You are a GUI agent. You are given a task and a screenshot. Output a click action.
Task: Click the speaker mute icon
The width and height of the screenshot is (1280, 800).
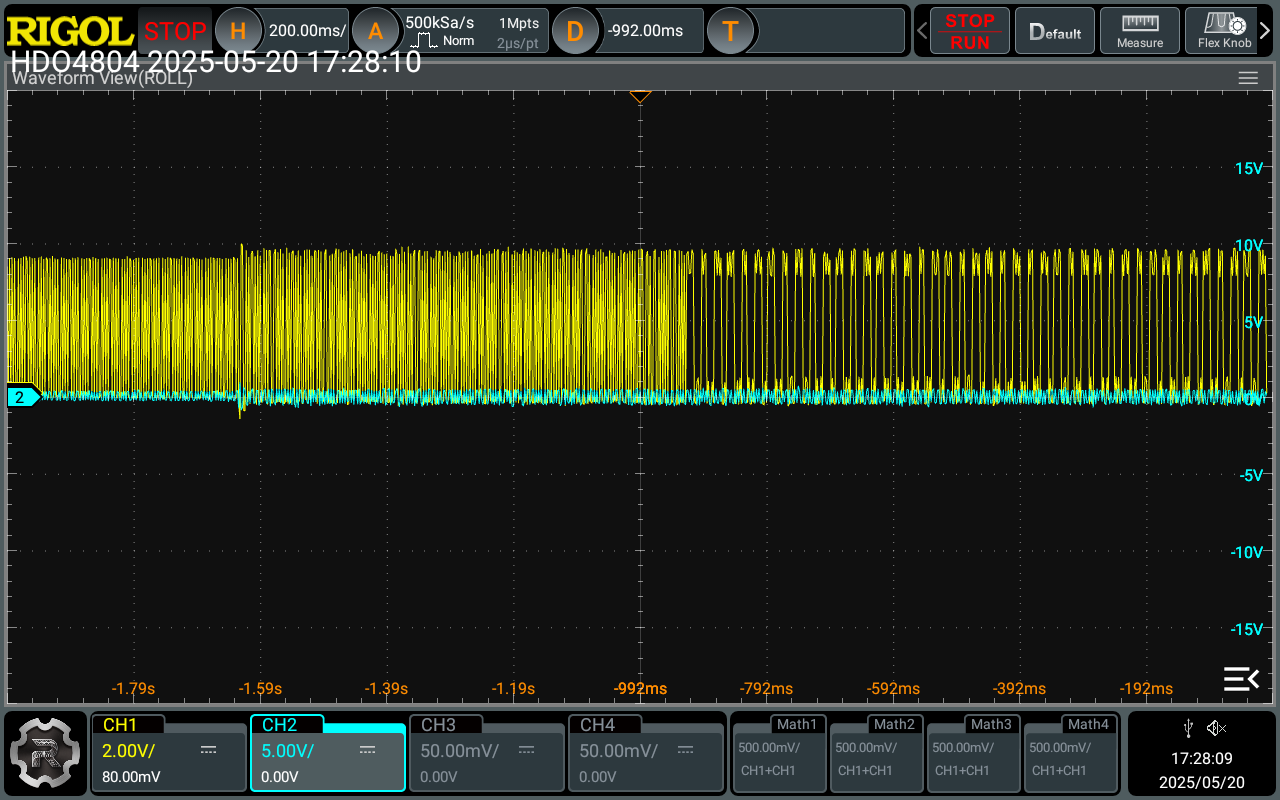[x=1216, y=727]
